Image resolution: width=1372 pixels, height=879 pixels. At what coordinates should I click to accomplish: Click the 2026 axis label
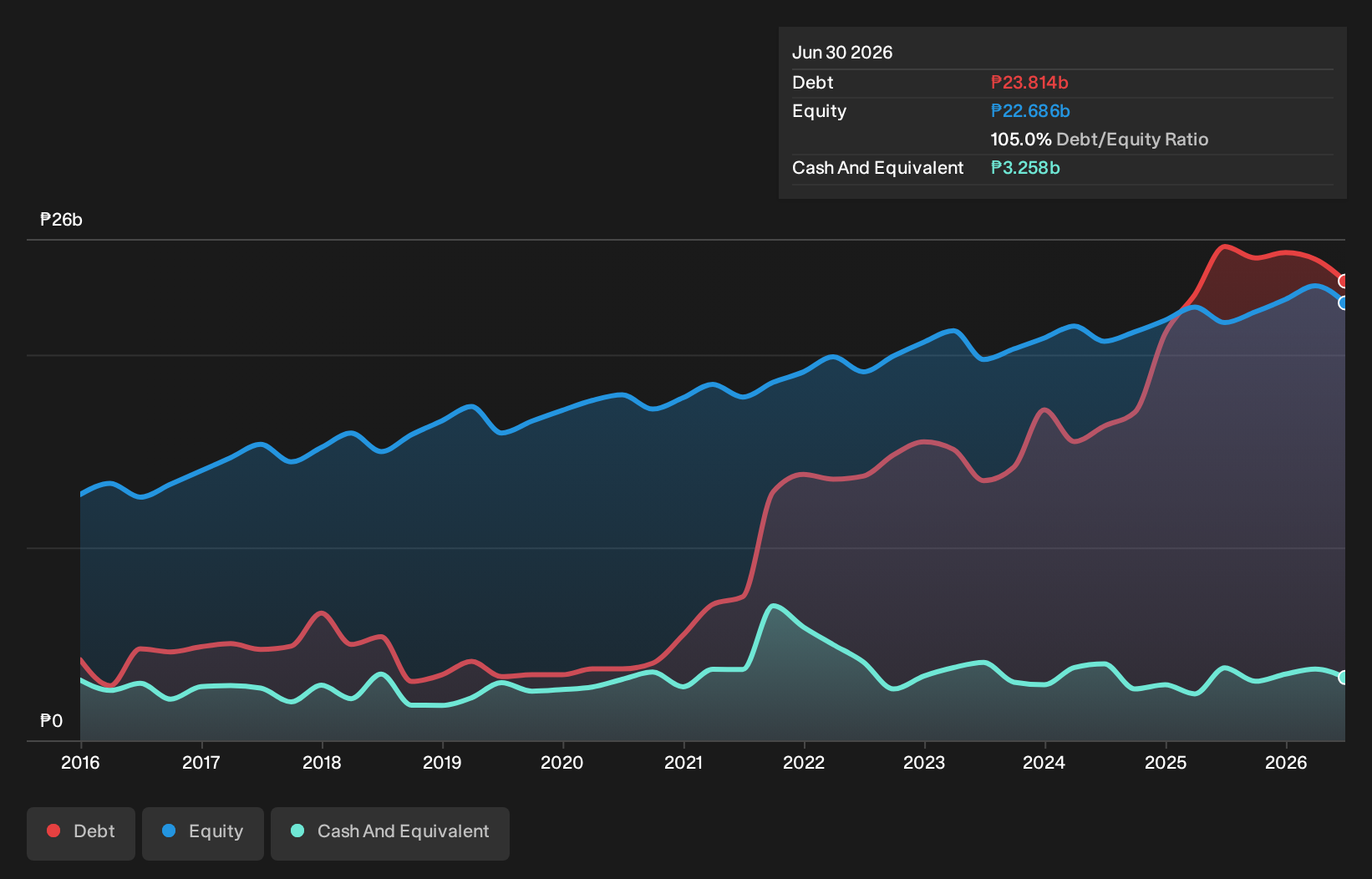(x=1286, y=762)
